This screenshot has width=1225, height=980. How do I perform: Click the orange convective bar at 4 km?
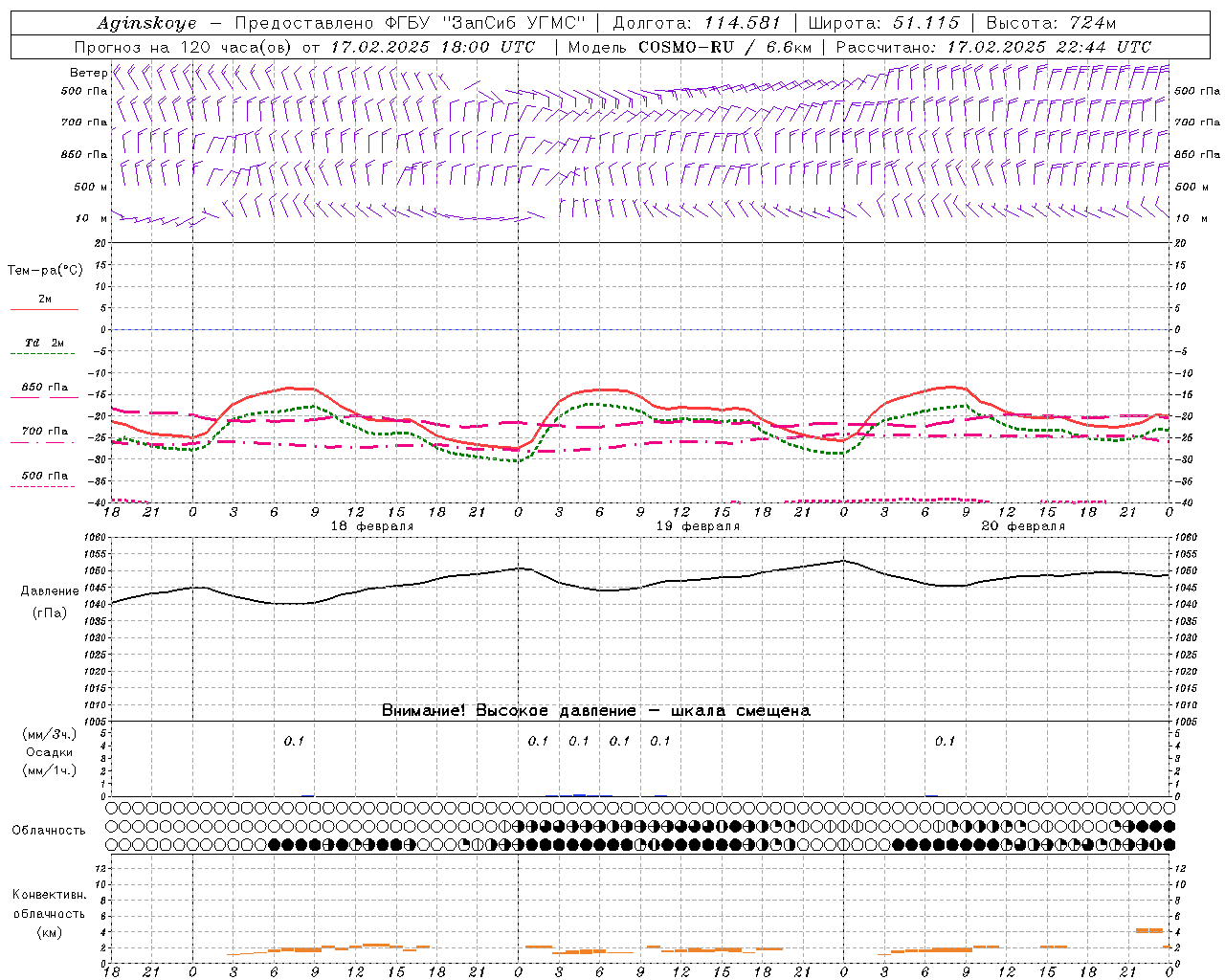point(1148,930)
